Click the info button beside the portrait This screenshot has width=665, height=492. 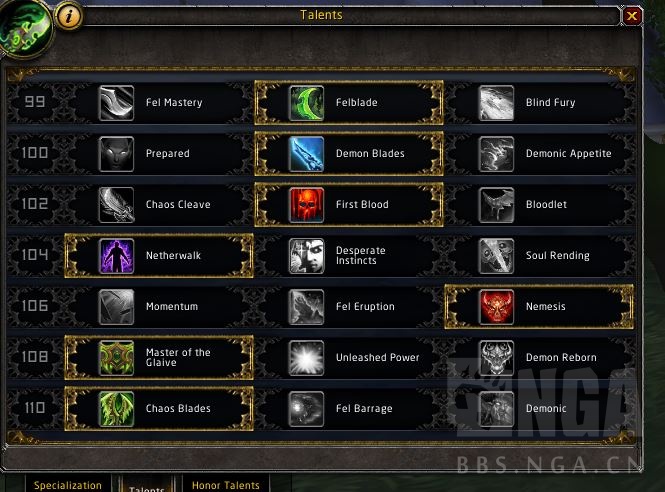point(69,16)
